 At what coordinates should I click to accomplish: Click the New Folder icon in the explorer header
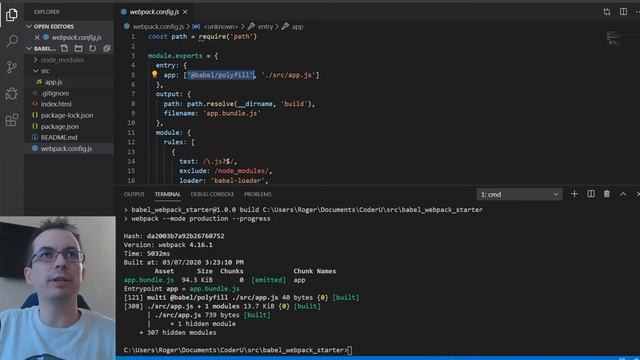[x=78, y=48]
